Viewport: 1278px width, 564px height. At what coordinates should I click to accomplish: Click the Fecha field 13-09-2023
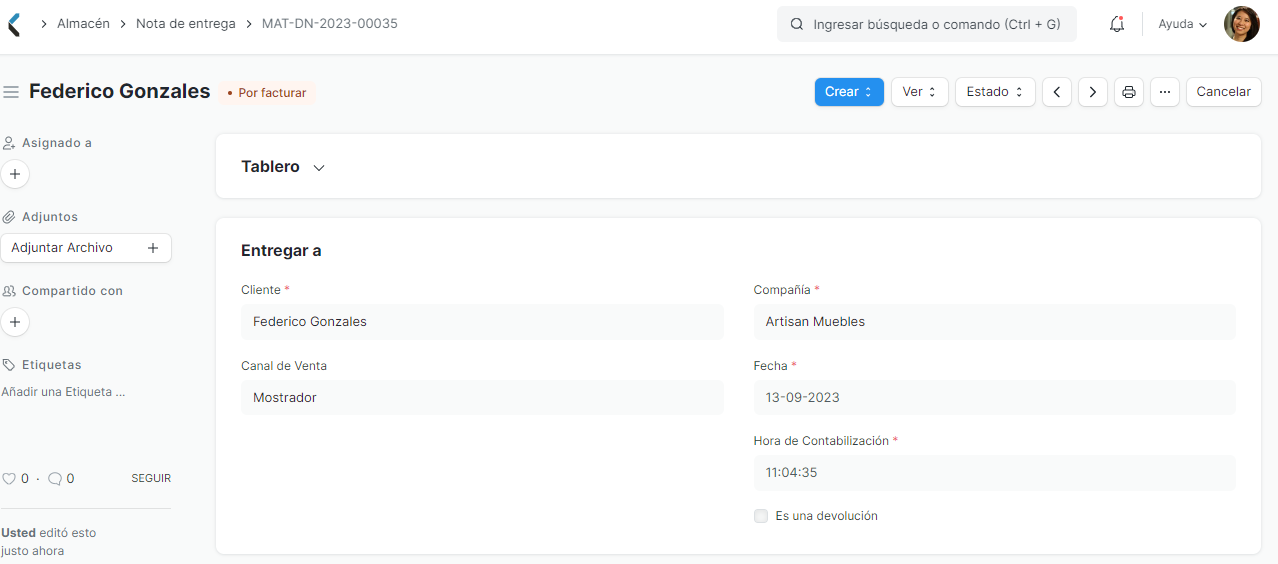click(995, 398)
